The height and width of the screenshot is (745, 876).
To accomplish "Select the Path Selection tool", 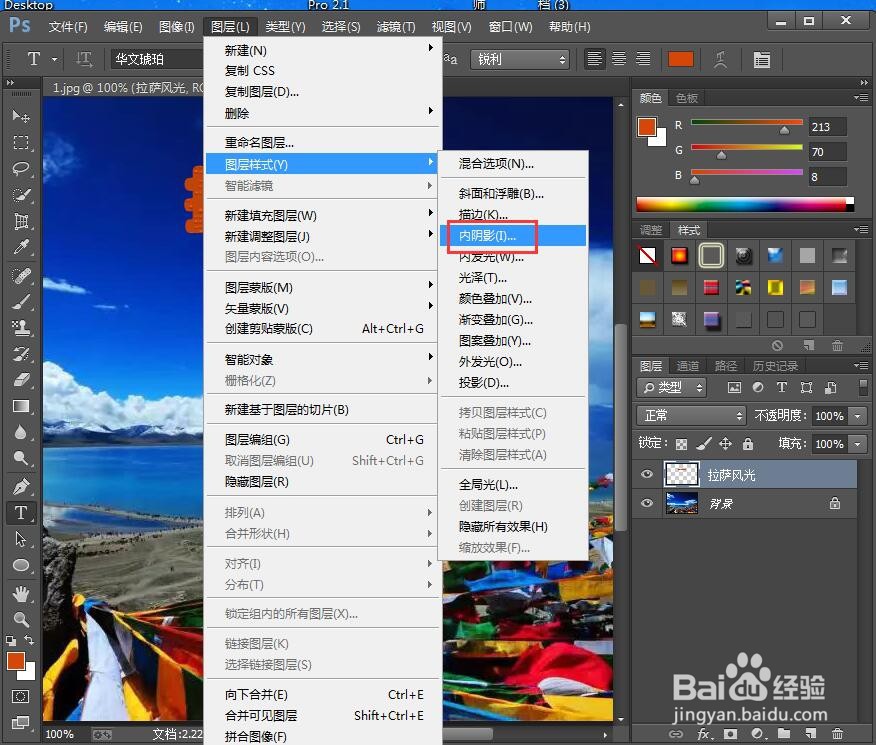I will pos(22,540).
